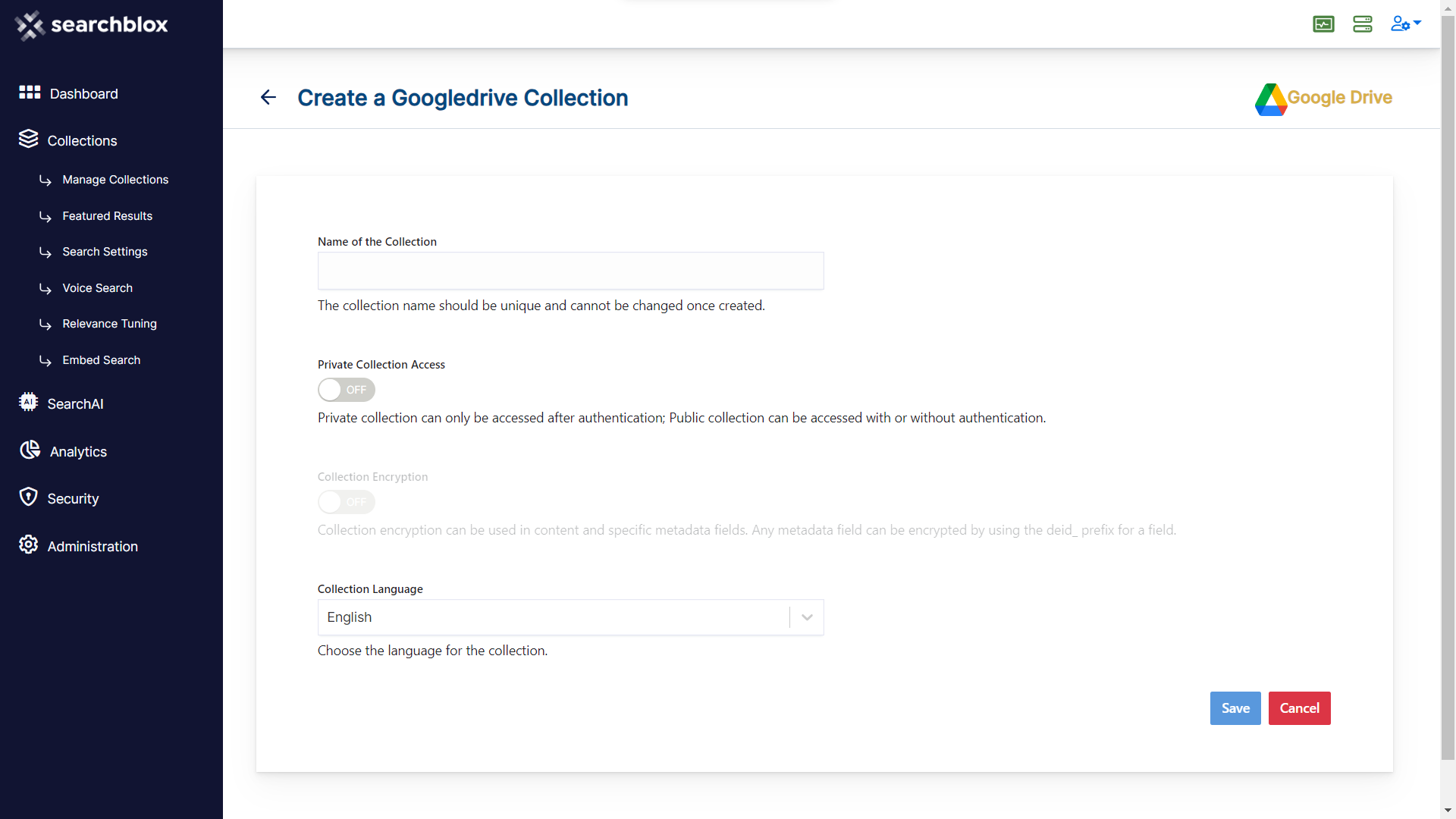Open the user settings account icon
The height and width of the screenshot is (819, 1456).
point(1400,24)
